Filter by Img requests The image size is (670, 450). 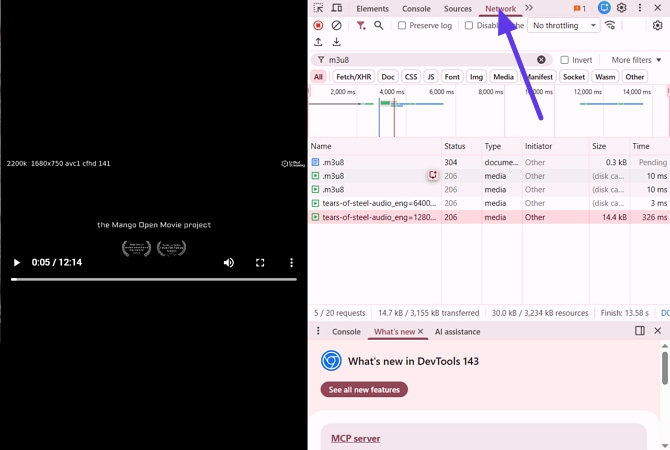point(476,77)
